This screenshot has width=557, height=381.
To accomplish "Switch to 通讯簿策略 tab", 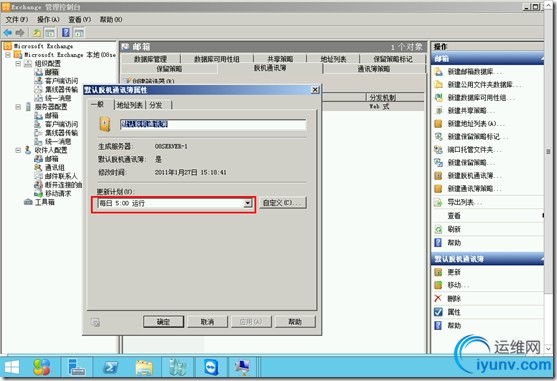I will (374, 69).
